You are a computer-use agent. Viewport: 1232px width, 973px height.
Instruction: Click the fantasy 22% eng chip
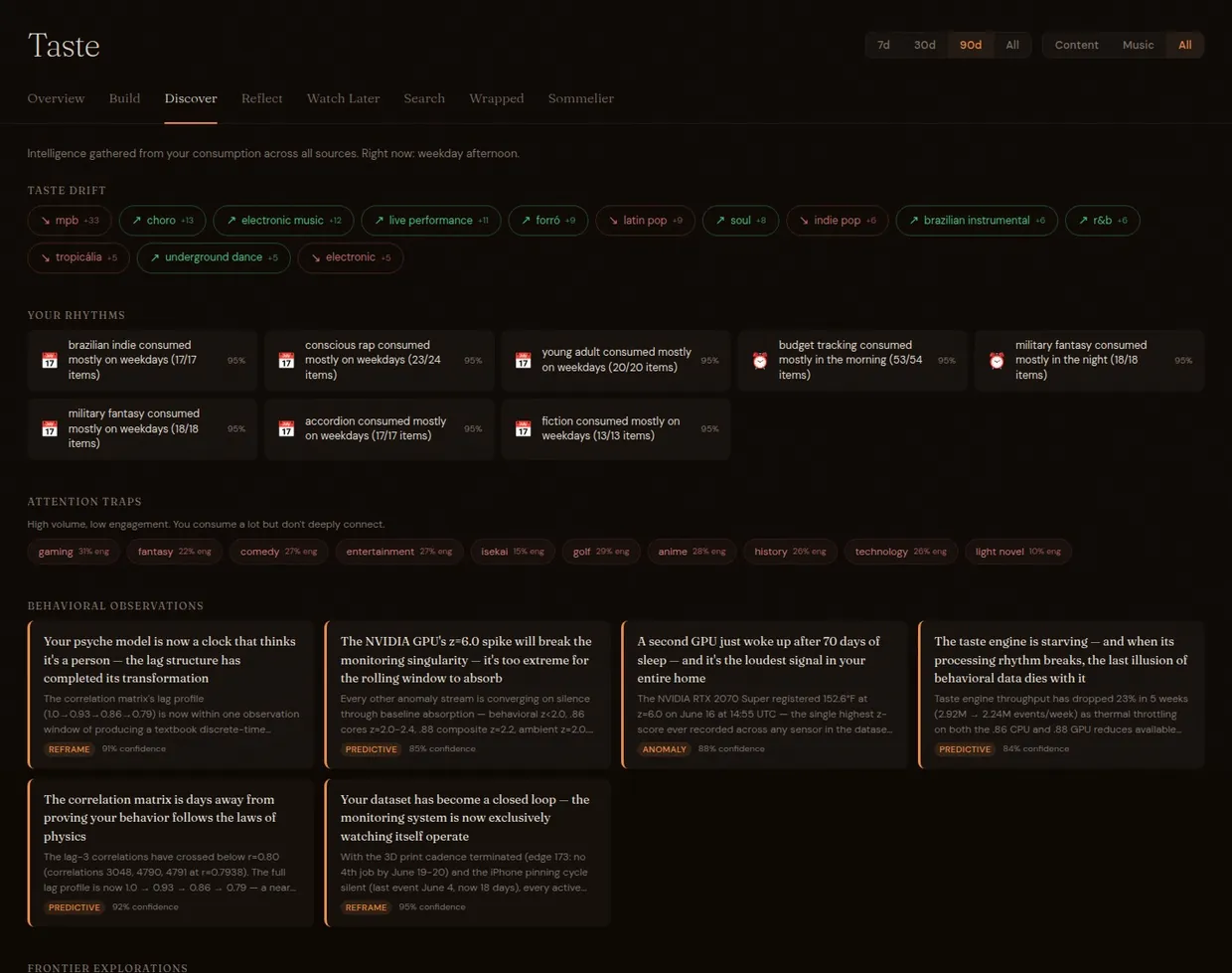[174, 552]
